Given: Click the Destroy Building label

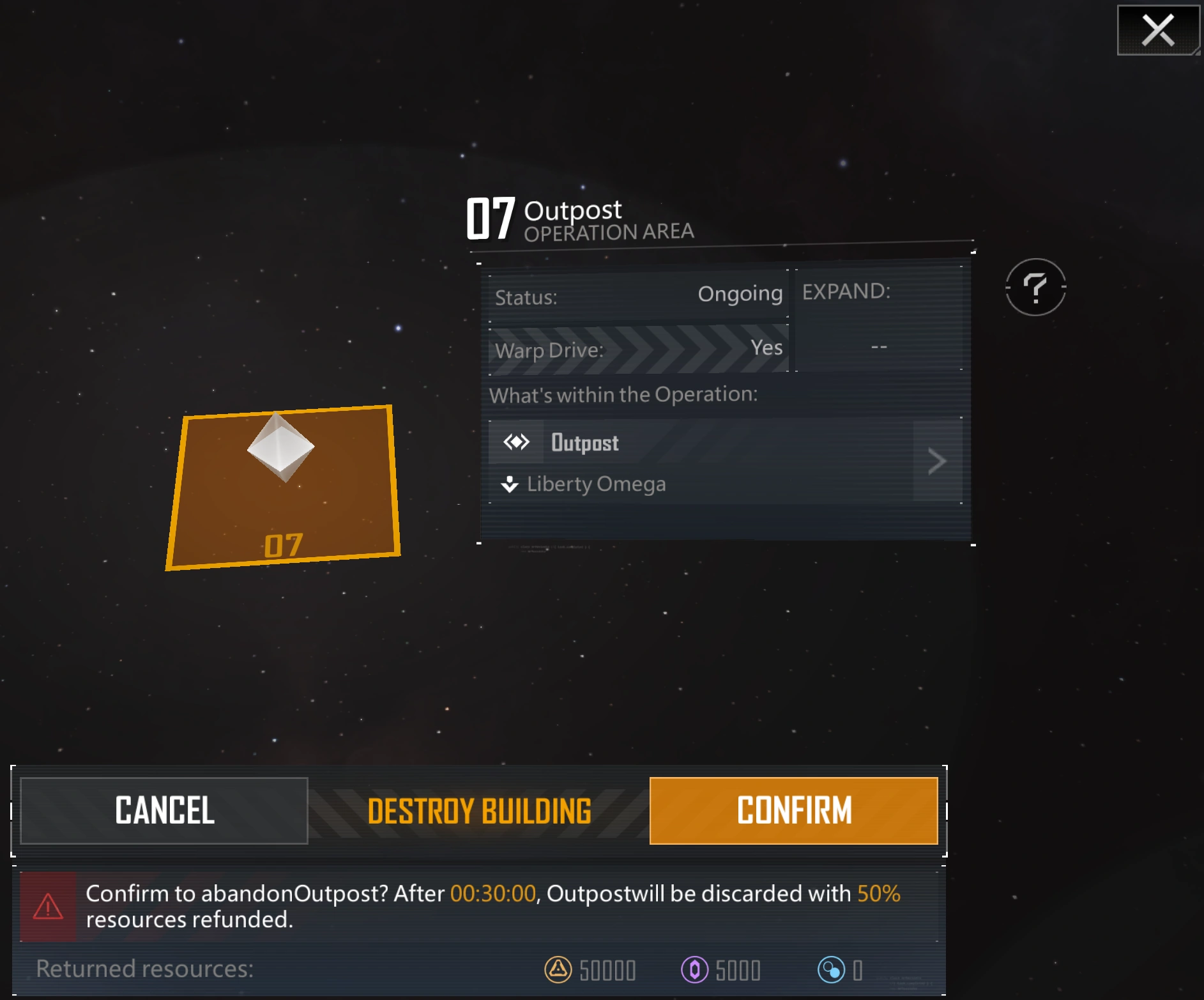Looking at the screenshot, I should [x=479, y=812].
